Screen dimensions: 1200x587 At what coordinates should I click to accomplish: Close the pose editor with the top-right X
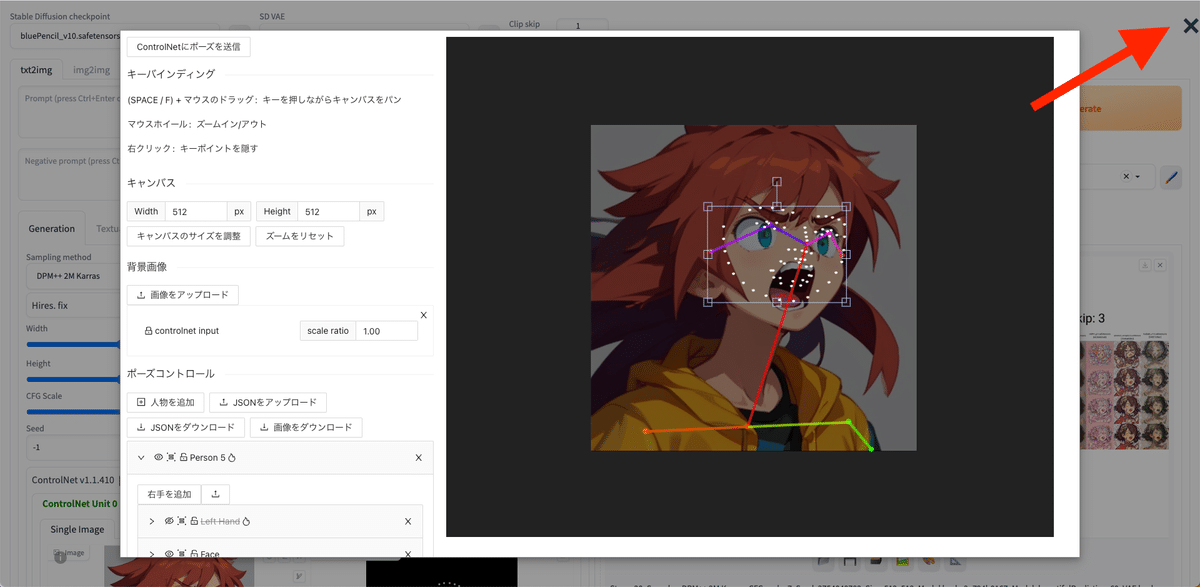pyautogui.click(x=1190, y=27)
